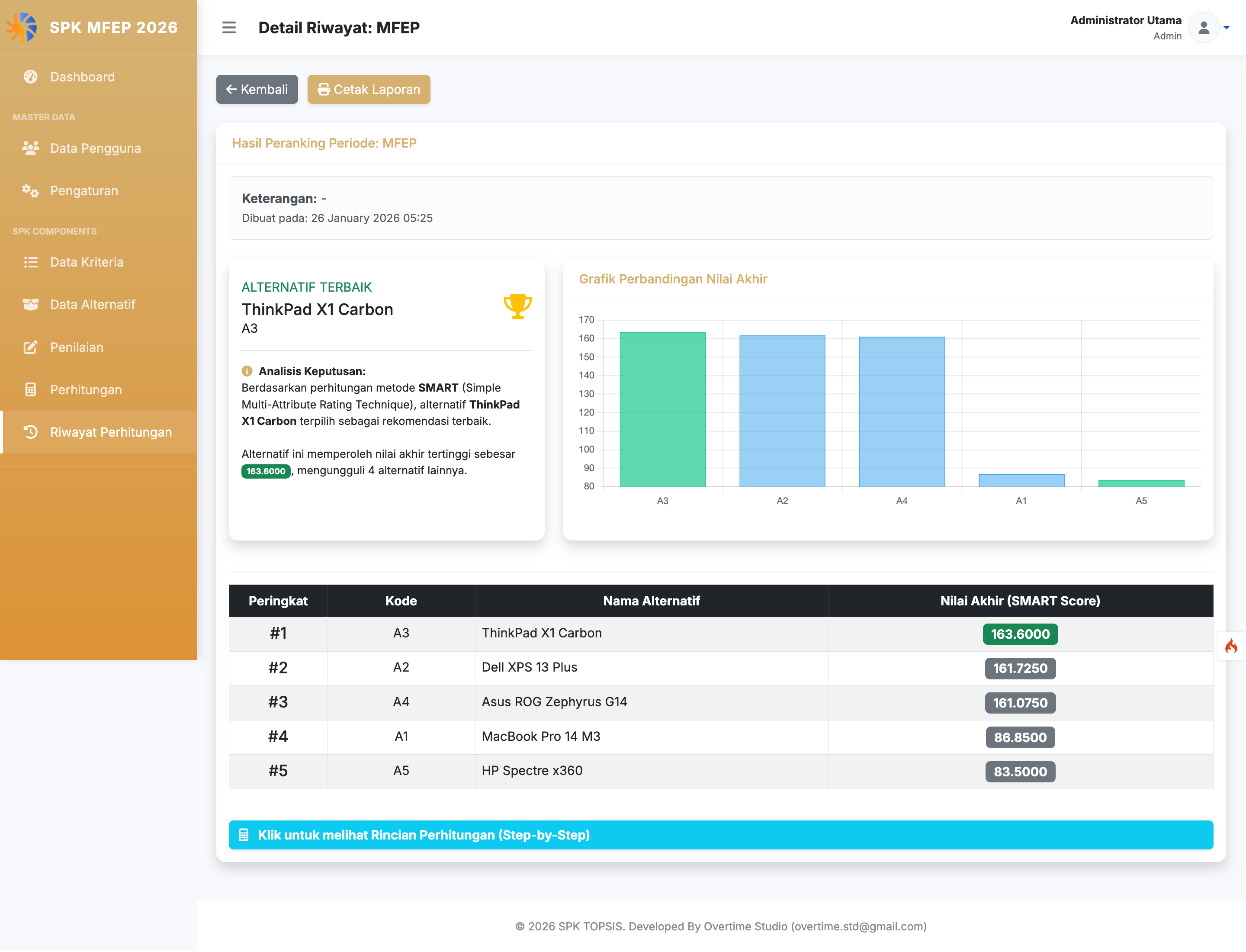Navigate to Data Kriteria
This screenshot has width=1246, height=952.
point(98,262)
